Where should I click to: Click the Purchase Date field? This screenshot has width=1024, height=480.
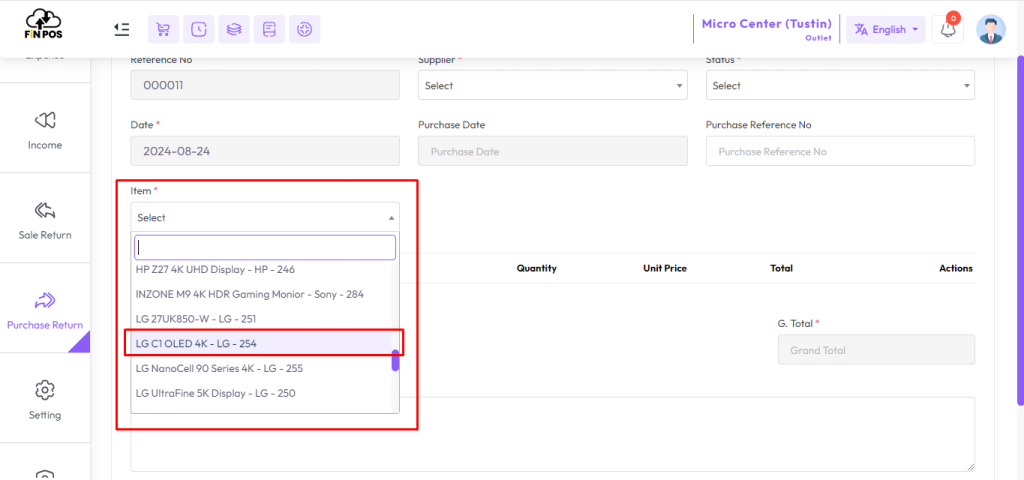[552, 151]
